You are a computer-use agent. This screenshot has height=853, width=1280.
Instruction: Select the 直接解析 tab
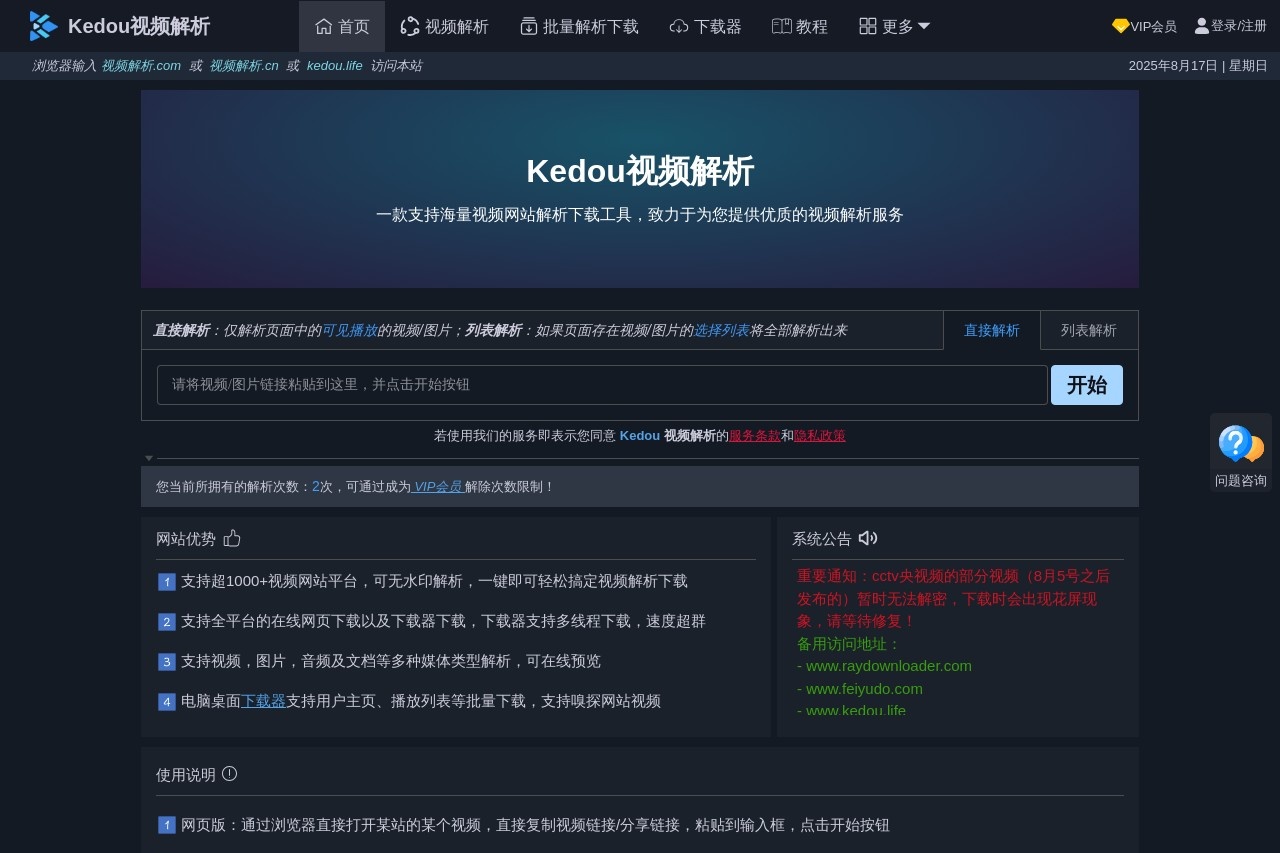tap(991, 330)
